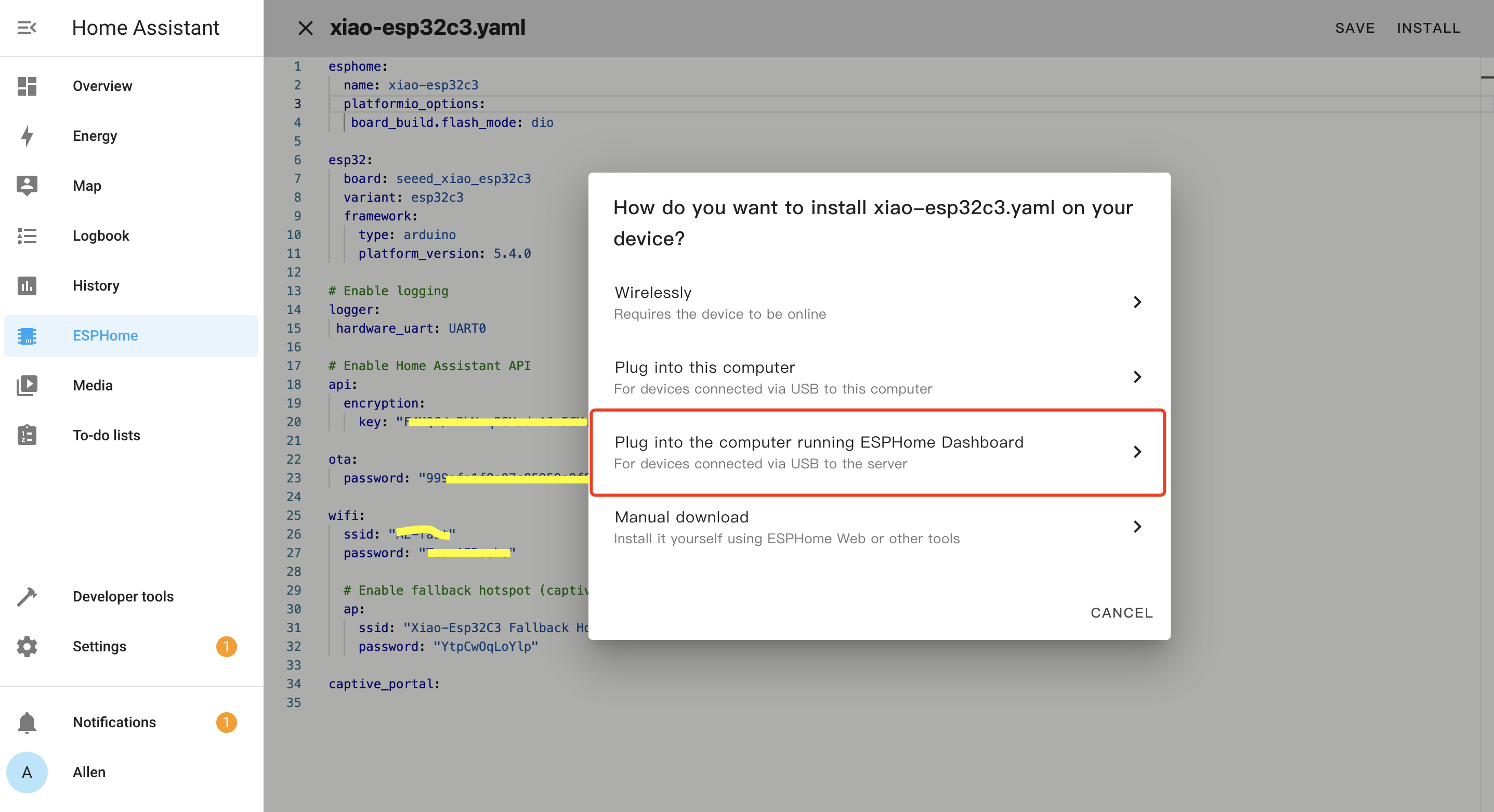1494x812 pixels.
Task: Click 'password: "YtpCwOqLoYlp"' line
Action: tap(448, 647)
